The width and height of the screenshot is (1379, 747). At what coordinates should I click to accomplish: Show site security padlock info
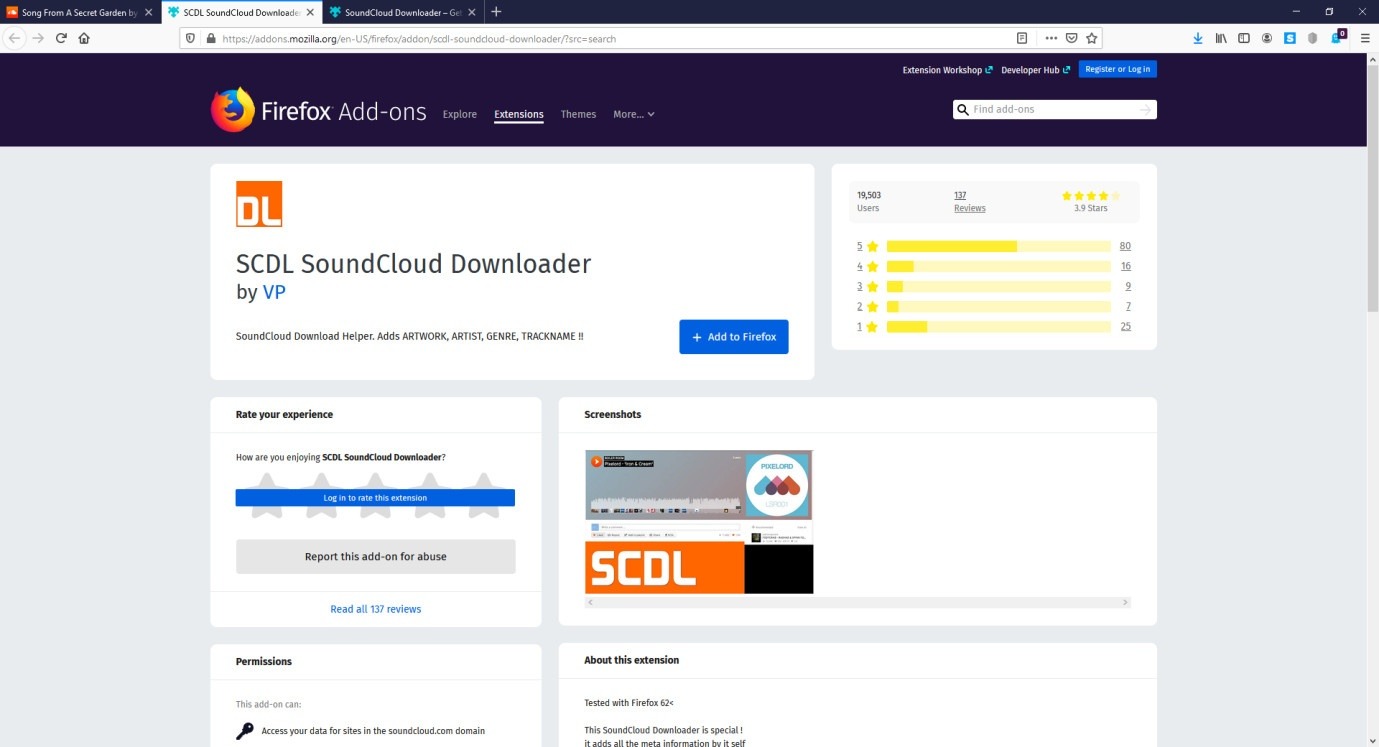(210, 38)
